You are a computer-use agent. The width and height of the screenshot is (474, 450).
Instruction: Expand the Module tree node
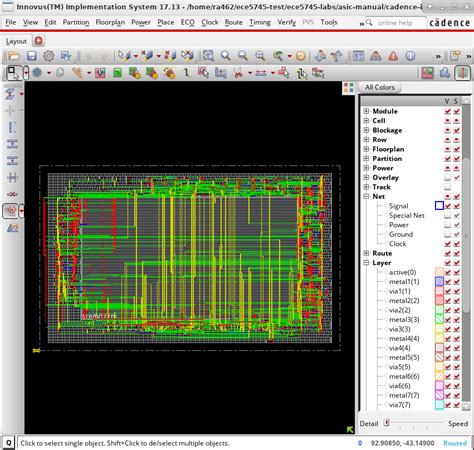pyautogui.click(x=366, y=111)
